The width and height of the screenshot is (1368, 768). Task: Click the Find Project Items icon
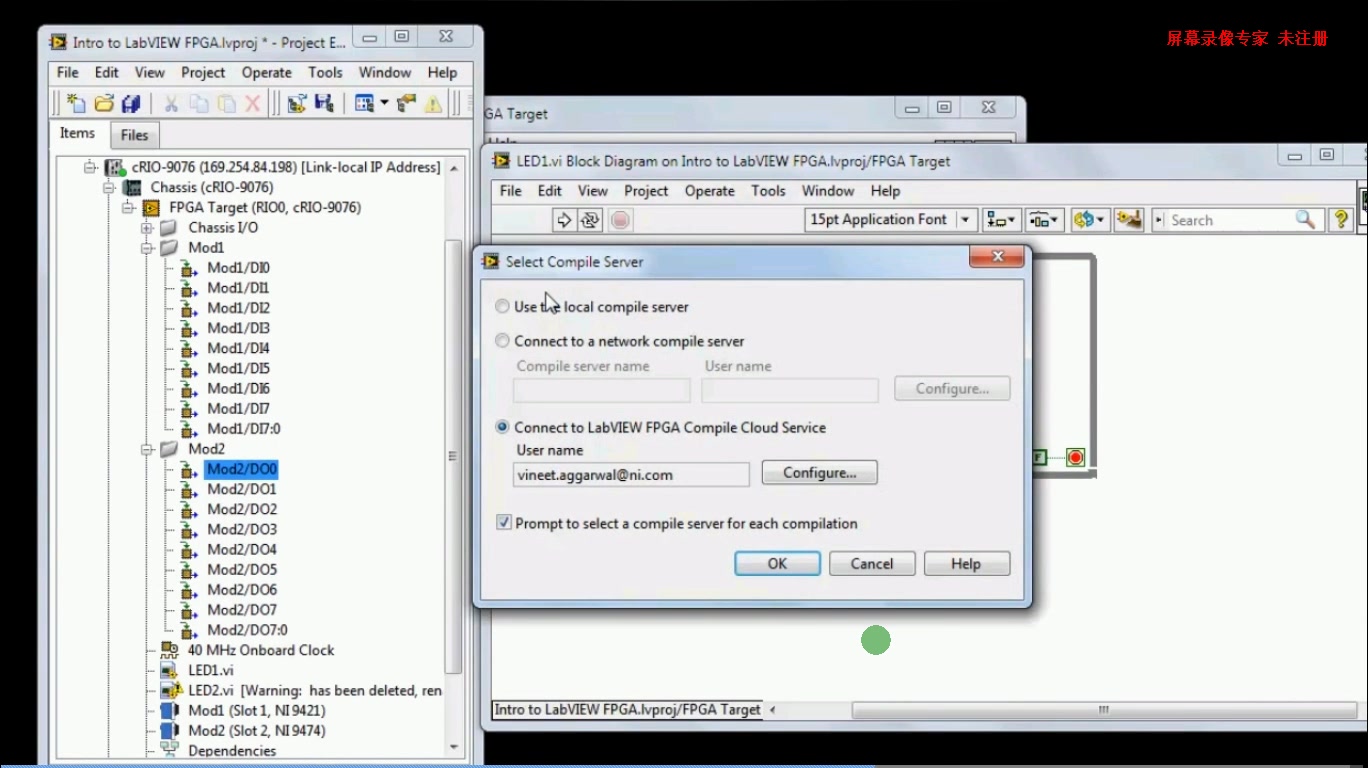point(406,103)
